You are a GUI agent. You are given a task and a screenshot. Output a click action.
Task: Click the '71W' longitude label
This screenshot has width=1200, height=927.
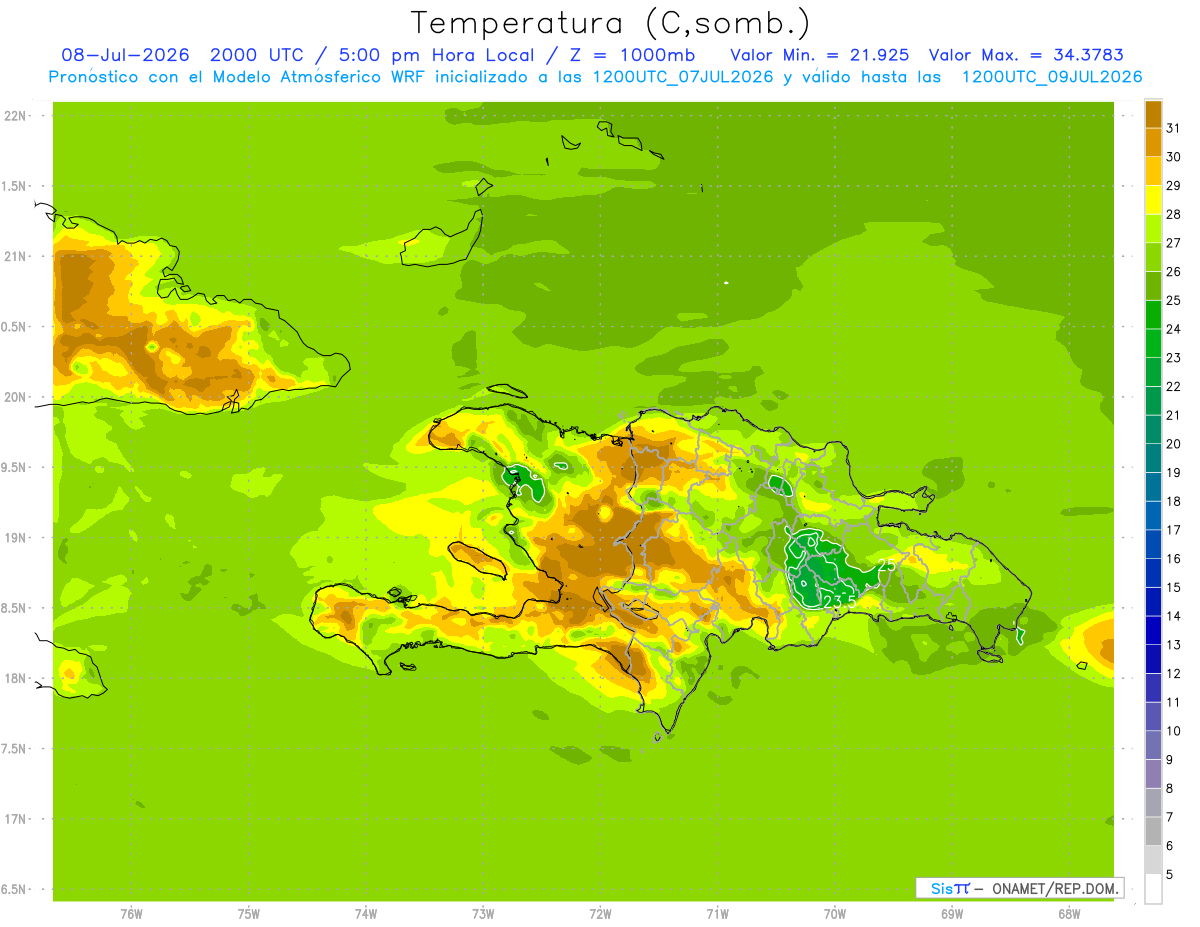point(717,914)
